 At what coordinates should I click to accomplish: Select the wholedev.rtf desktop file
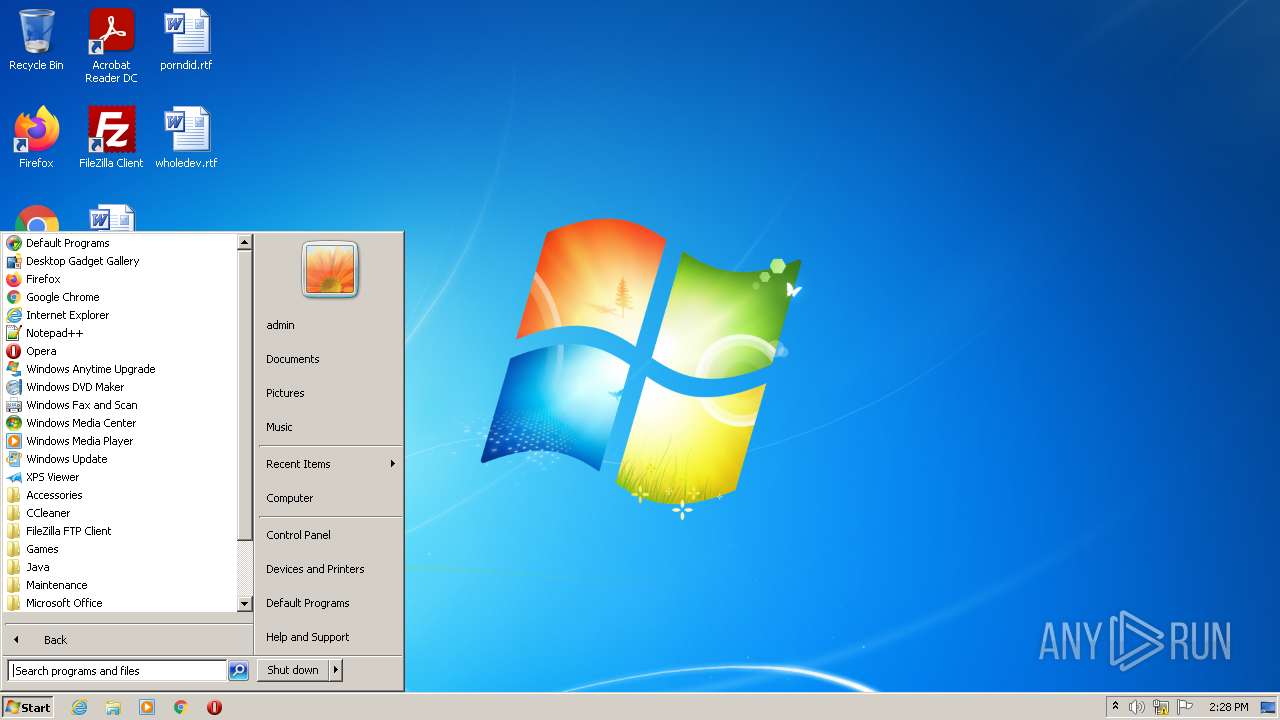[186, 137]
